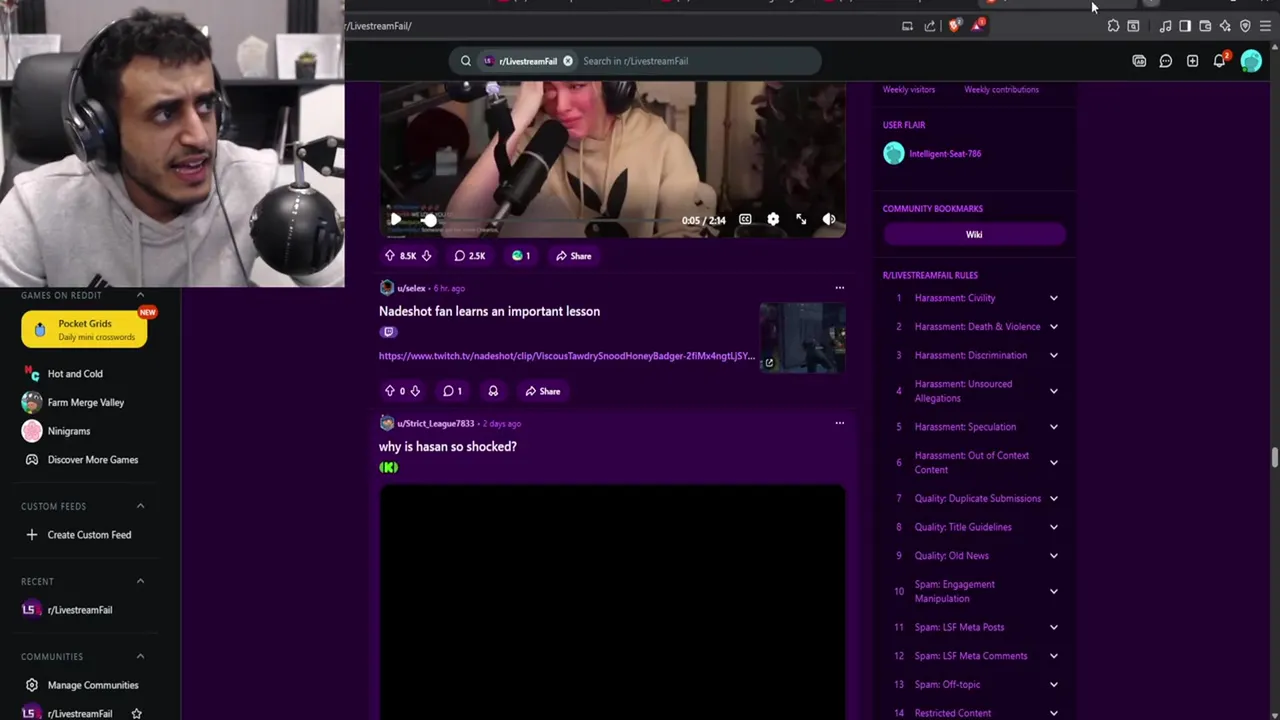Image resolution: width=1280 pixels, height=720 pixels.
Task: Open the browser AI assistant icon
Action: [x=1225, y=26]
